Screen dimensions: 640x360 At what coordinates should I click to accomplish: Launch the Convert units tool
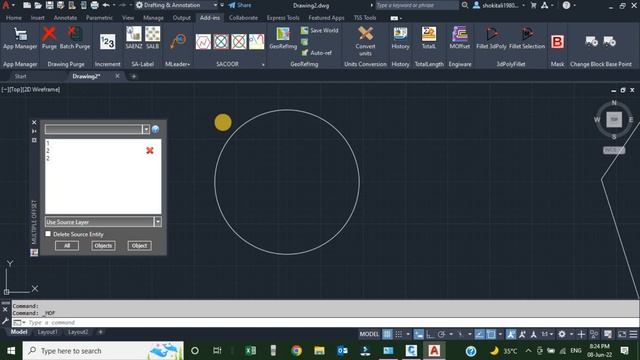coord(365,41)
